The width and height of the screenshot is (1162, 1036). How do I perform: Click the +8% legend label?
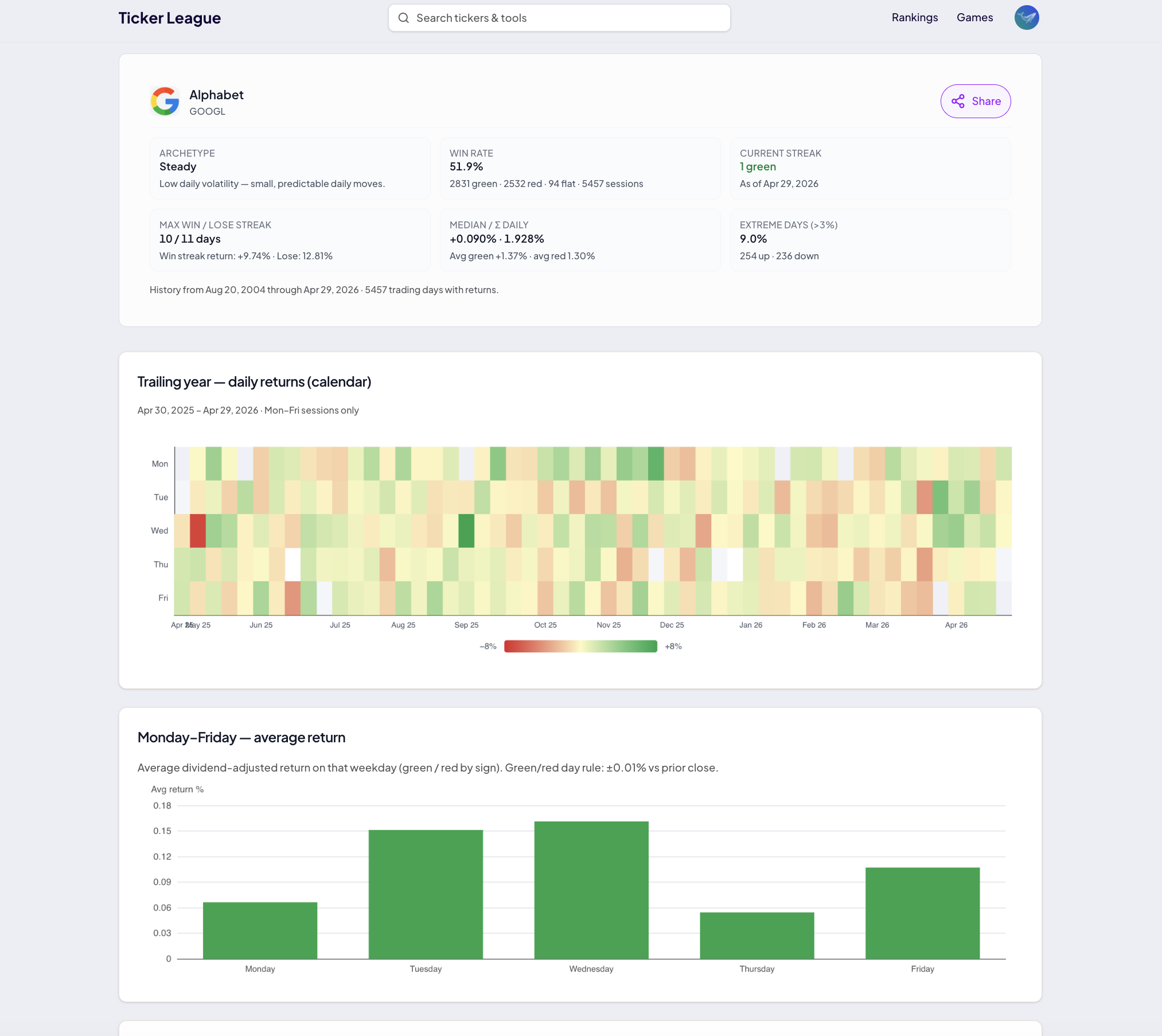click(673, 646)
